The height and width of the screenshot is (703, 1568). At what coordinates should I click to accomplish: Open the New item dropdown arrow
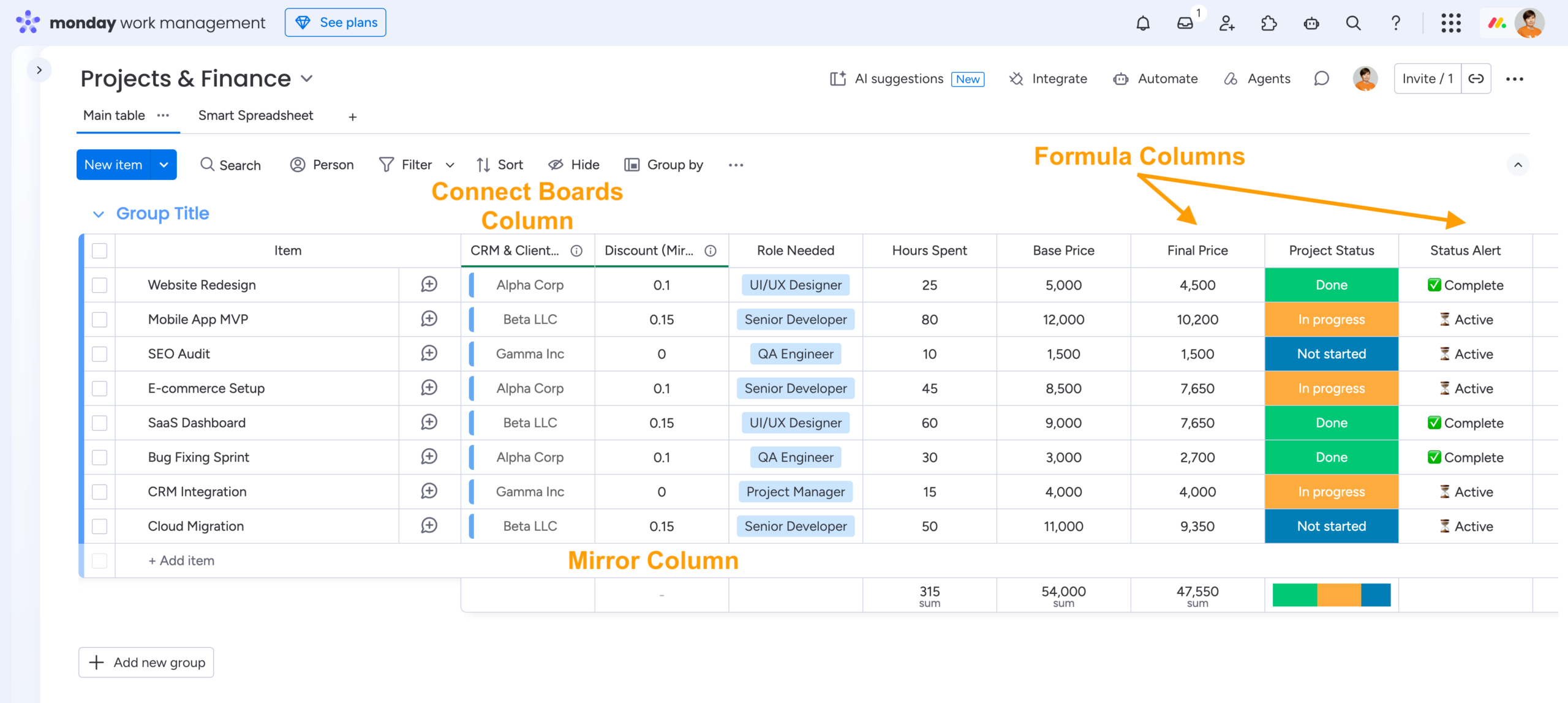point(164,165)
